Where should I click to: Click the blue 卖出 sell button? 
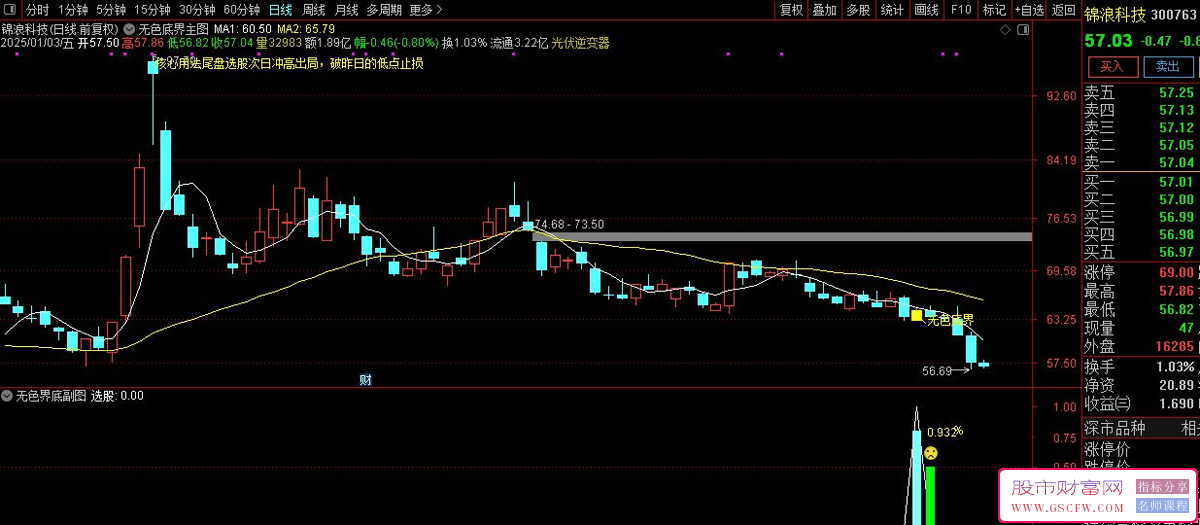pyautogui.click(x=1167, y=66)
